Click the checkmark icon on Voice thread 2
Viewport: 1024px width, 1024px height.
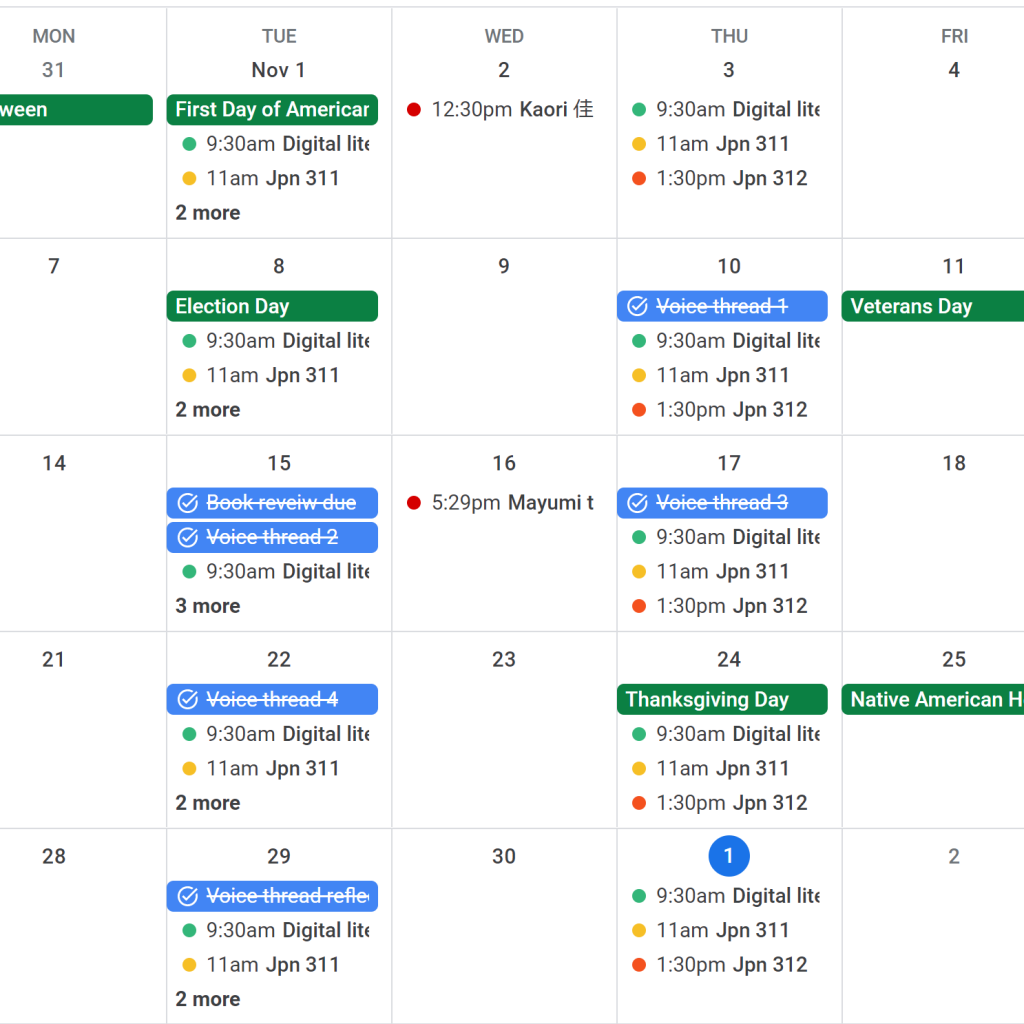tap(187, 537)
